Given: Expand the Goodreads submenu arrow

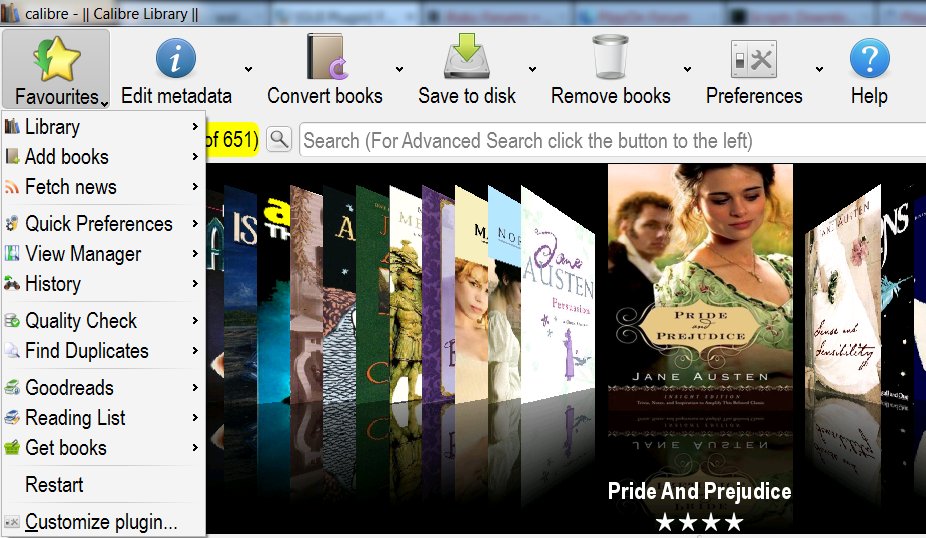Looking at the screenshot, I should [x=195, y=387].
